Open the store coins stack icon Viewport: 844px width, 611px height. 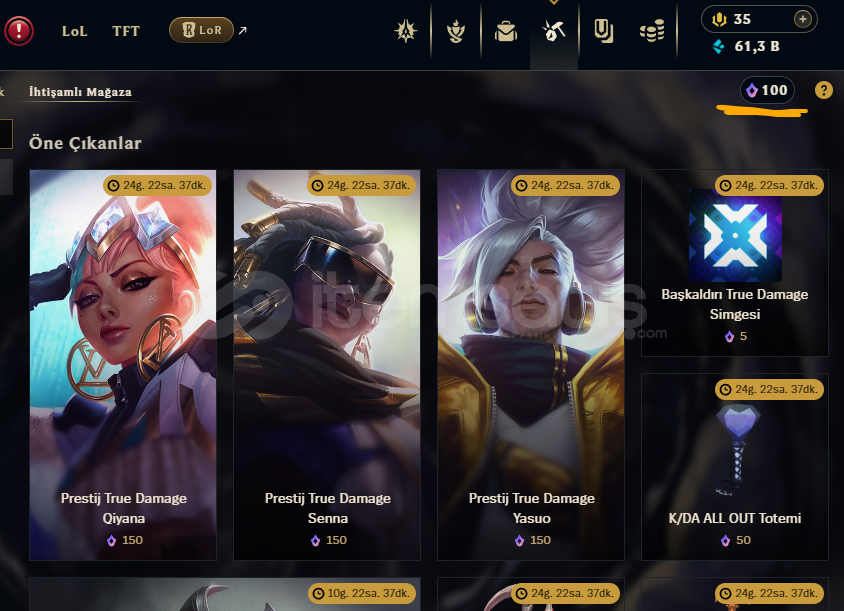652,31
